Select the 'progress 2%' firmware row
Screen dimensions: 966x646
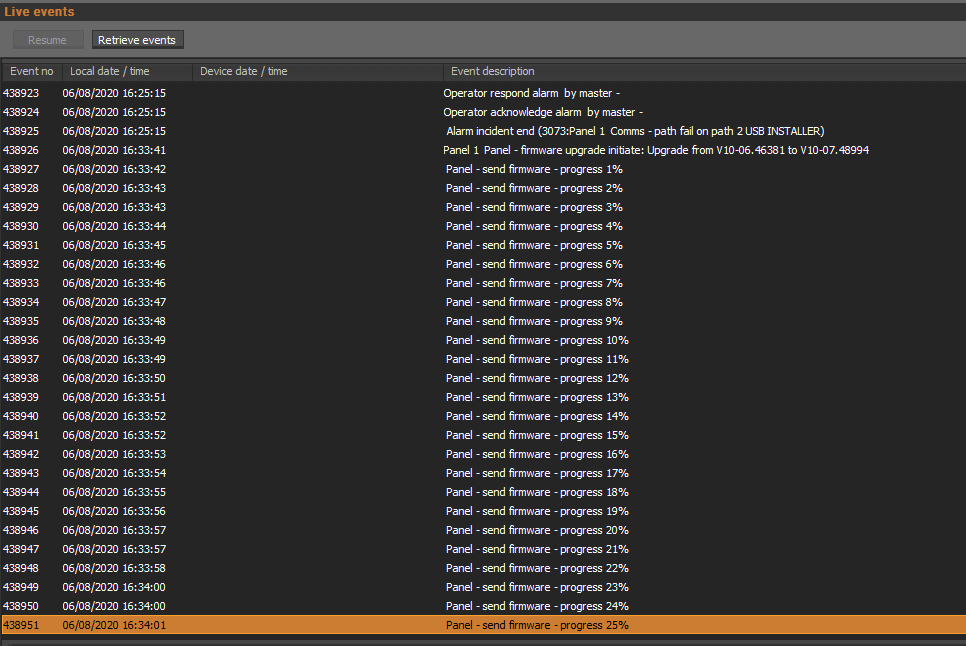coord(483,188)
